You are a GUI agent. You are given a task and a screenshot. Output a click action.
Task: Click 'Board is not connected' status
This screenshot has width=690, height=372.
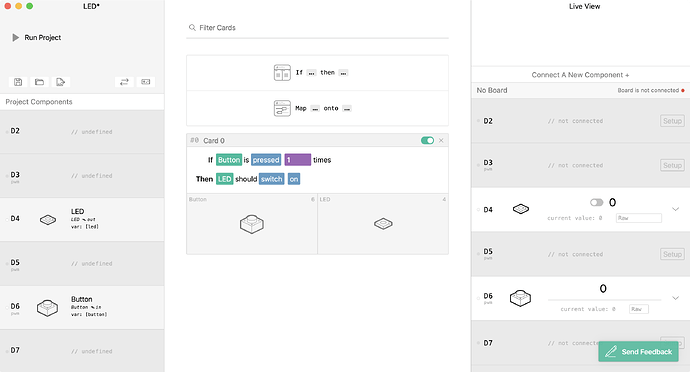point(650,90)
